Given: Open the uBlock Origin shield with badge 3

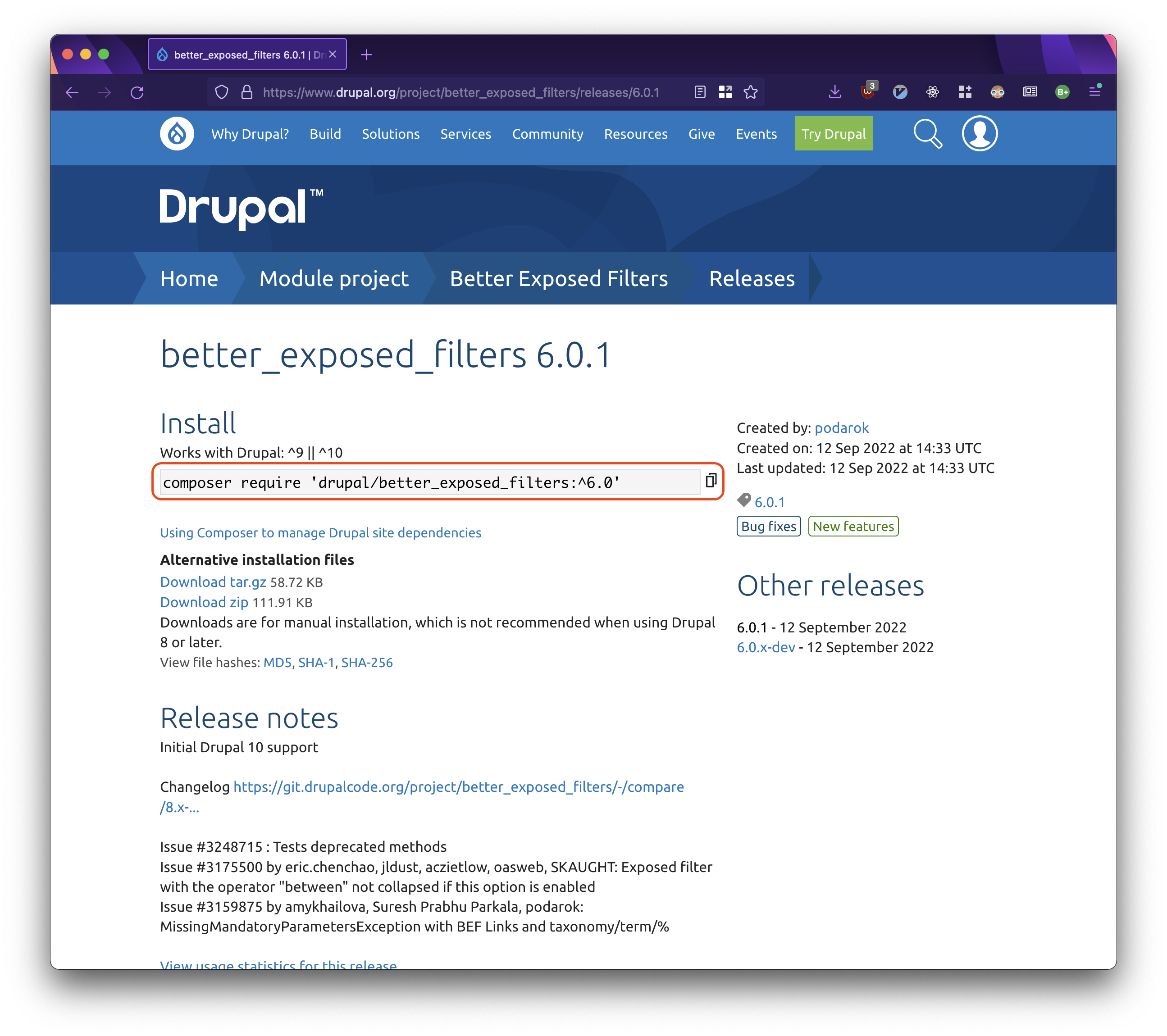Looking at the screenshot, I should coord(868,91).
